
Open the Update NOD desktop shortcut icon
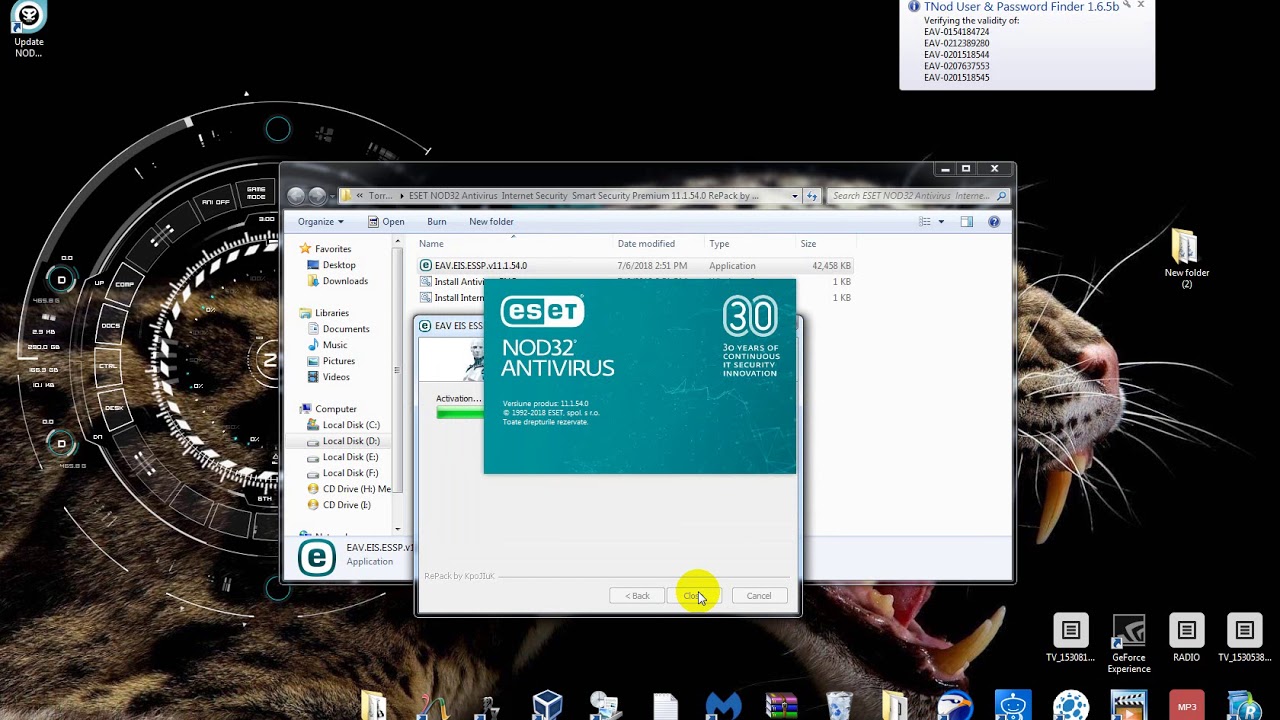pos(29,30)
